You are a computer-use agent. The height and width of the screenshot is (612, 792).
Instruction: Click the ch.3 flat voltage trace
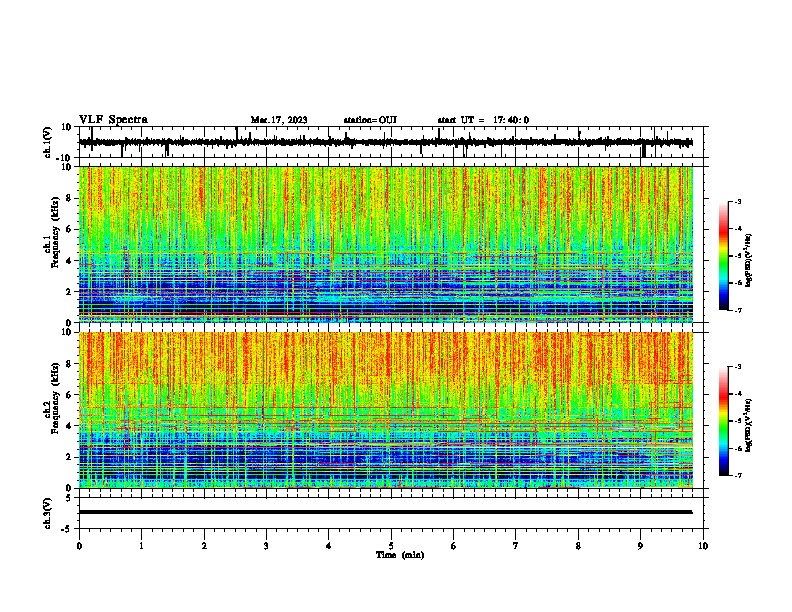tap(386, 512)
